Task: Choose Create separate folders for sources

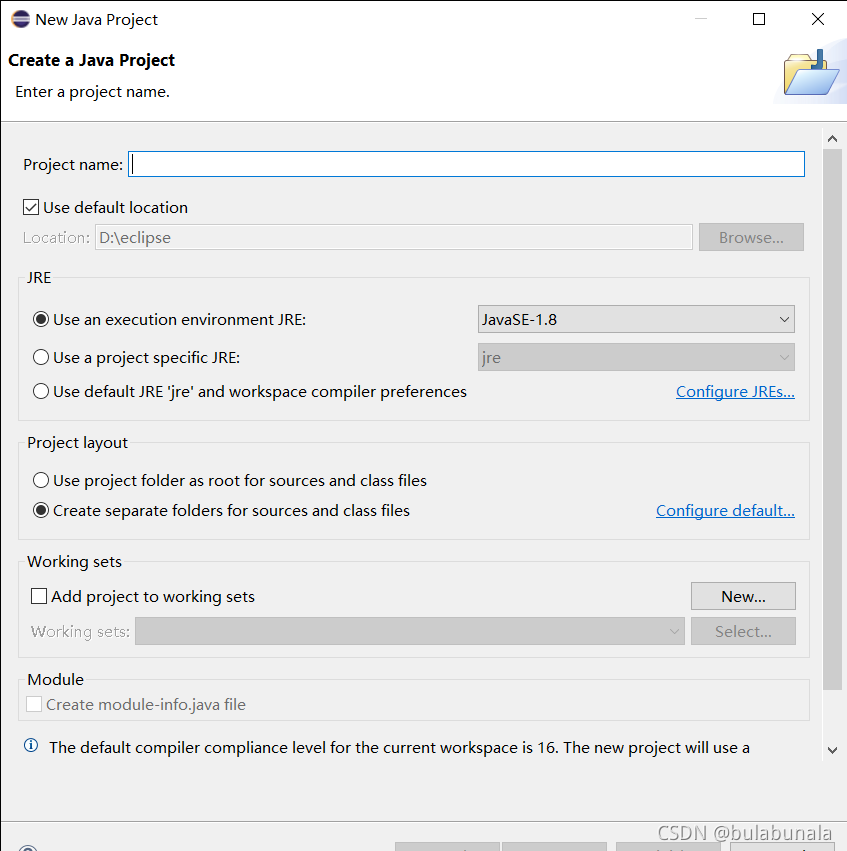Action: [41, 510]
